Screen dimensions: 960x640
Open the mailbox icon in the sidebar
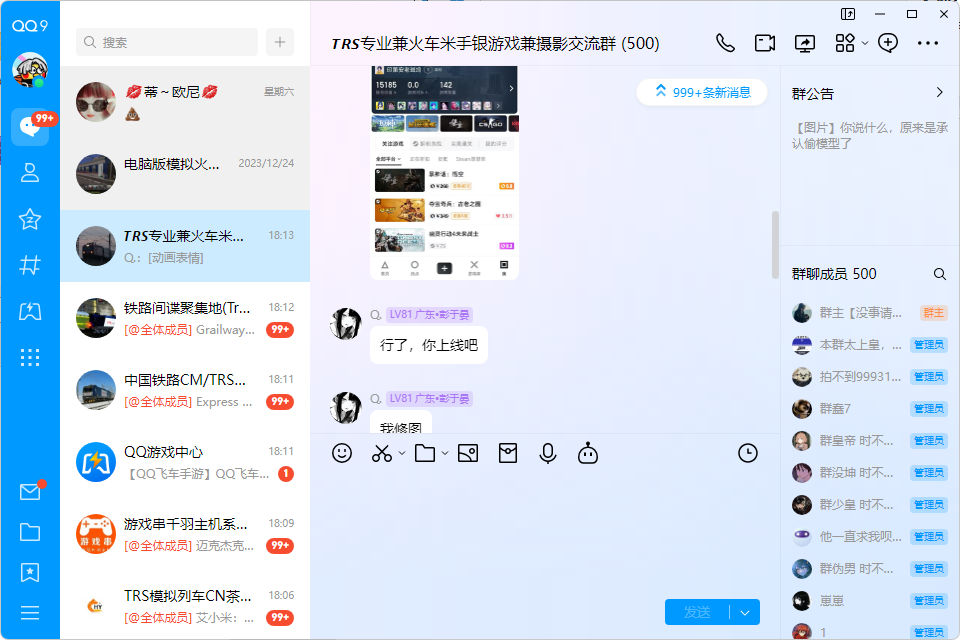click(x=30, y=492)
